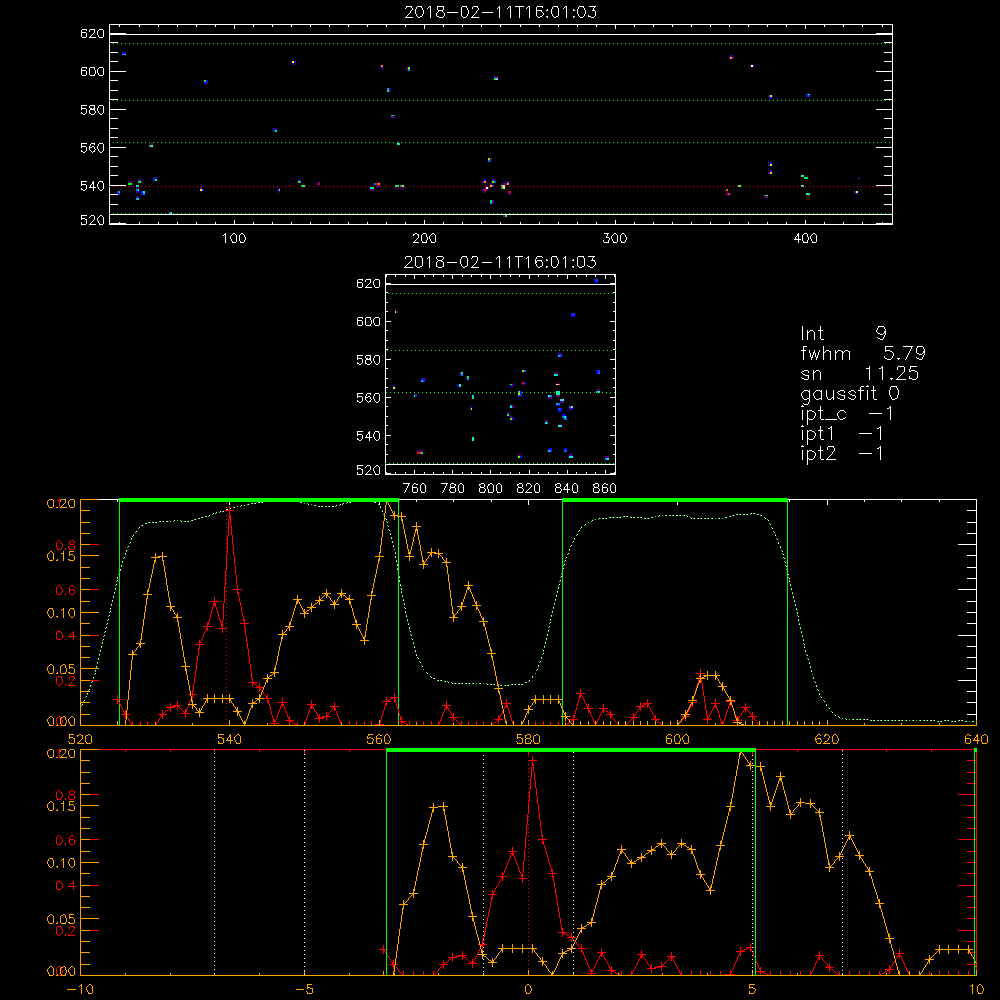Click x-axis label '640' on the profile plot
Viewport: 1000px width, 1000px height.
click(x=976, y=739)
